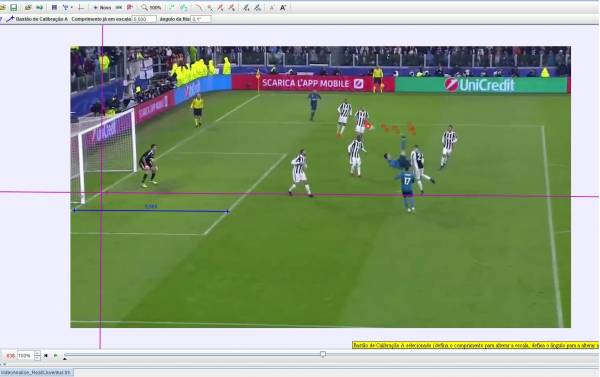Open the 100% zoom dropdown
Screen dimensions: 600x377
point(151,7)
